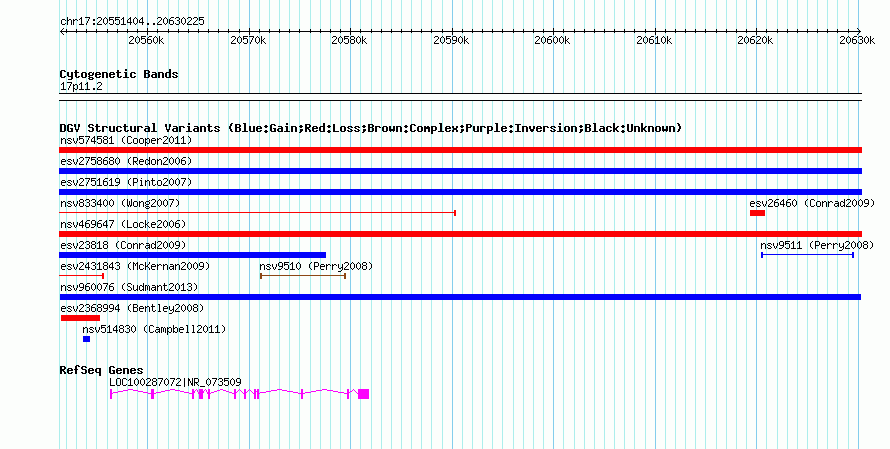Image resolution: width=890 pixels, height=449 pixels.
Task: Click the 20560k ruler tick label
Action: pos(146,40)
